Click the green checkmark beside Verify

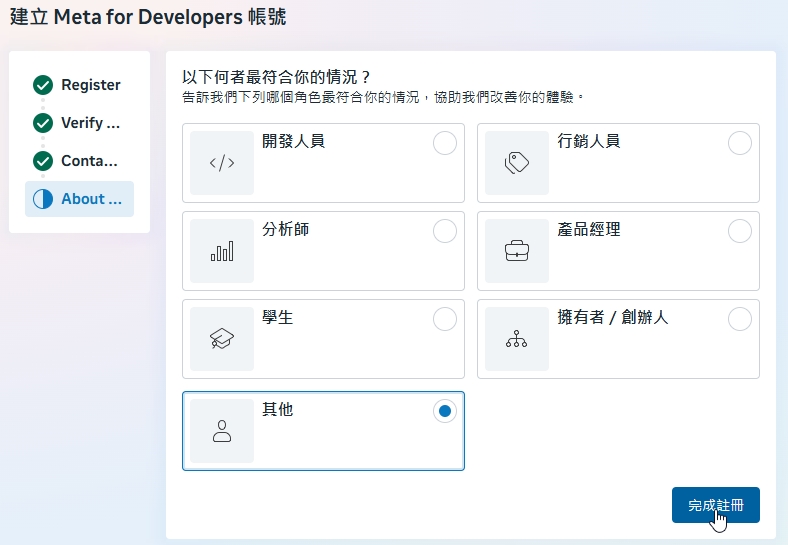[x=43, y=123]
